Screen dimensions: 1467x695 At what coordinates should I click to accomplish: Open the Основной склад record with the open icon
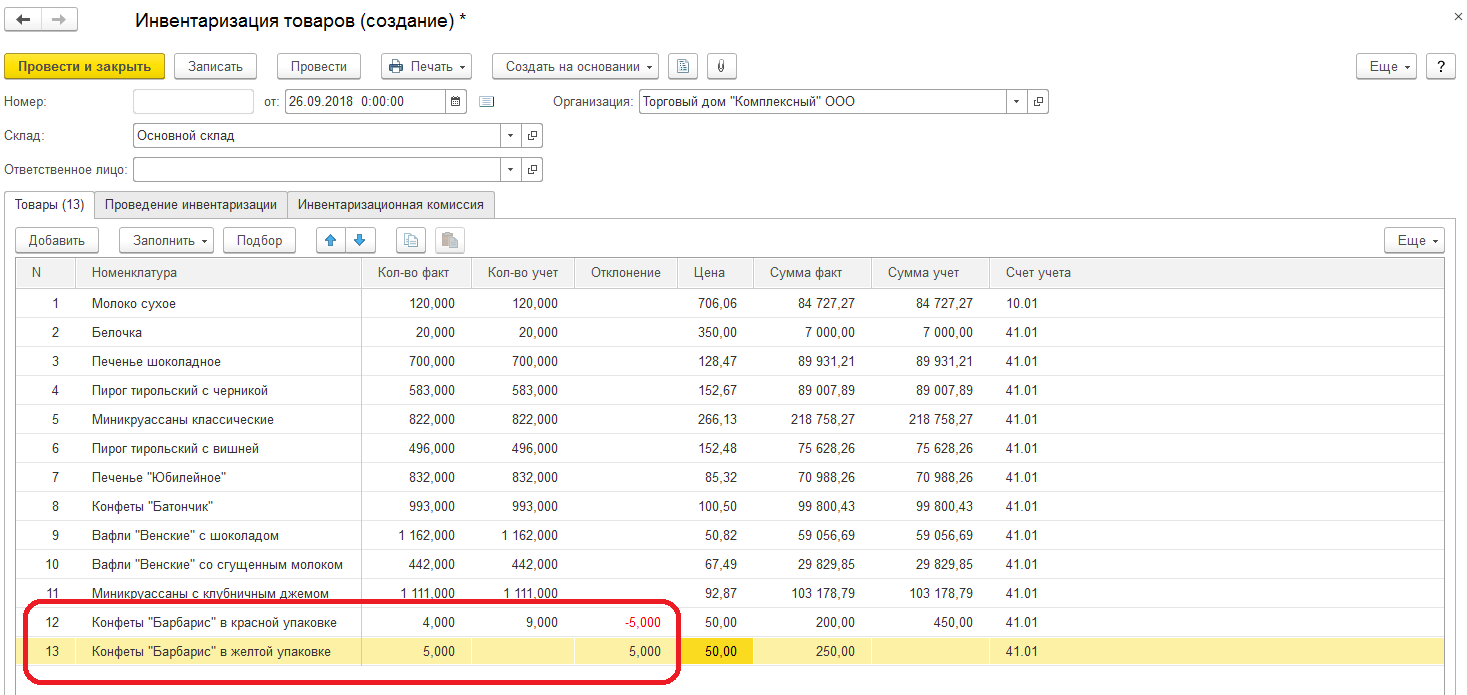(533, 136)
